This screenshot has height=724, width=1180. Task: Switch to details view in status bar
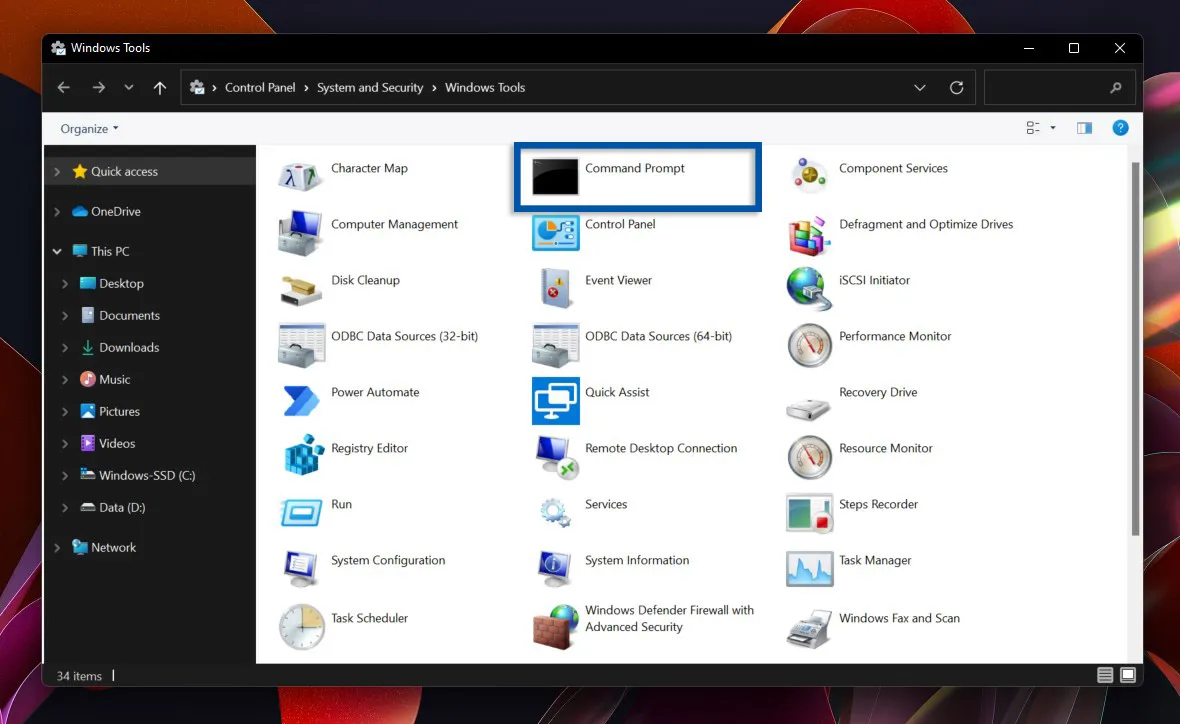click(x=1105, y=675)
